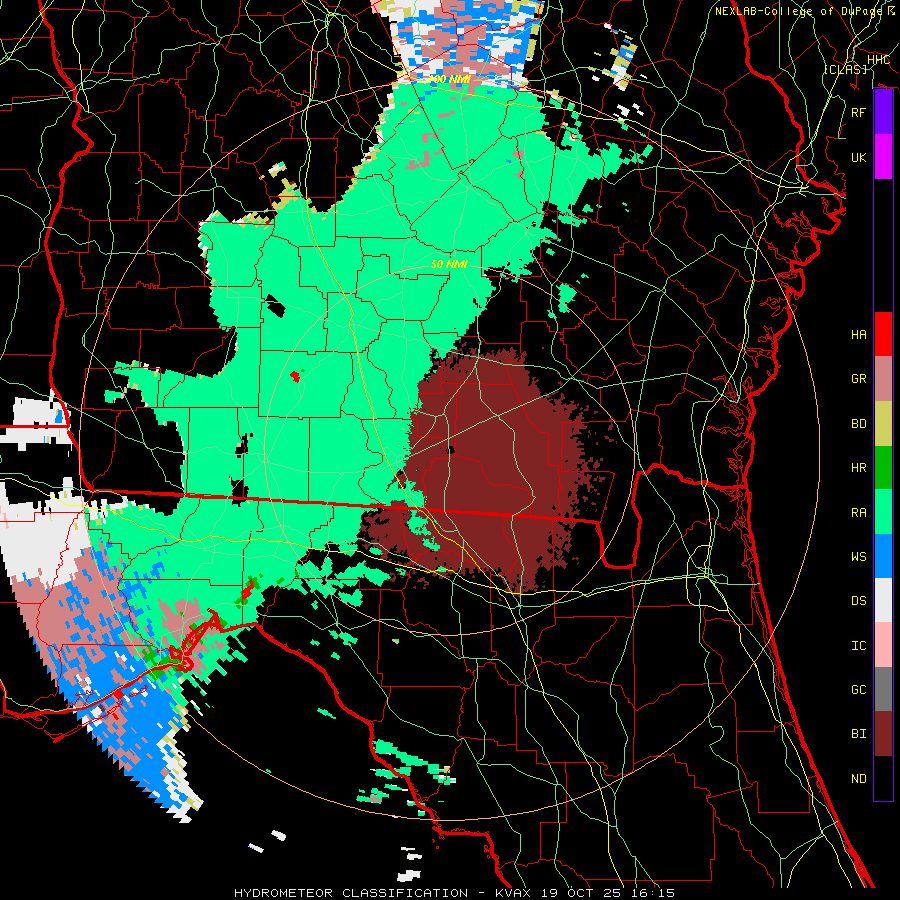
Task: Click the HR legend label
Action: 858,468
